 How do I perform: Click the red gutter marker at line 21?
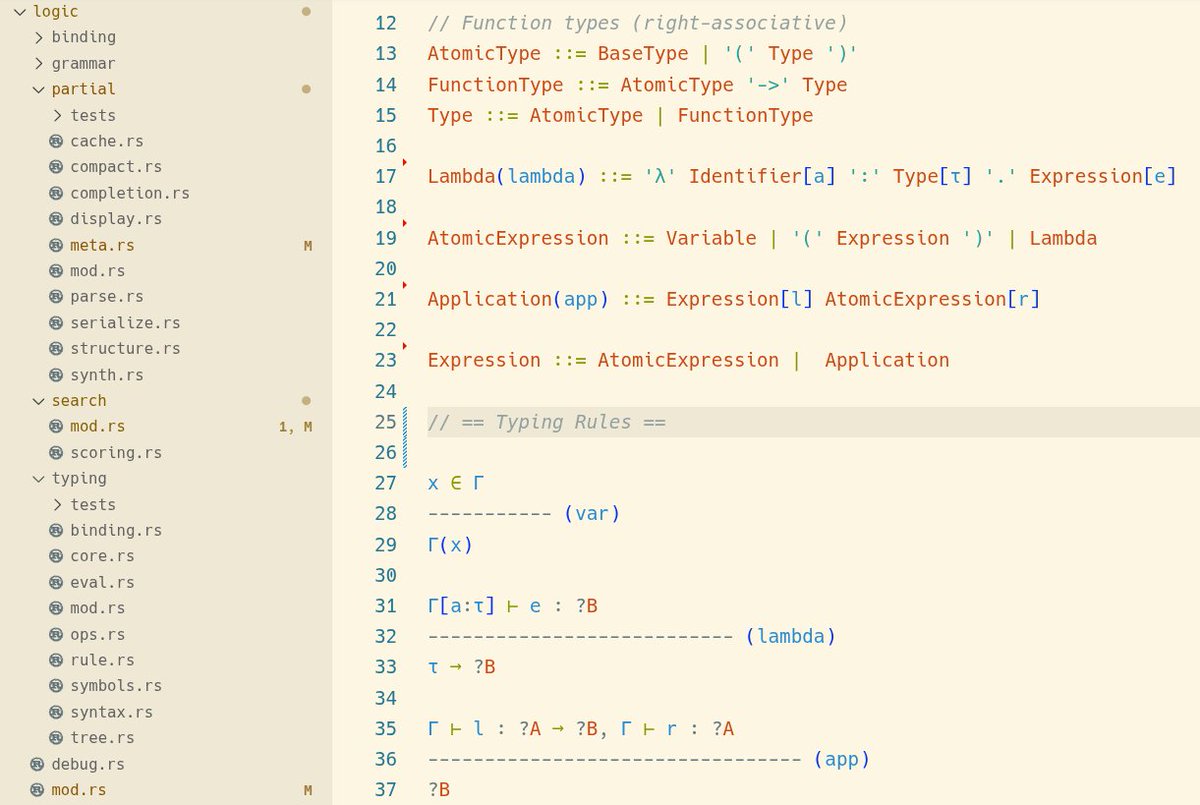[x=404, y=284]
